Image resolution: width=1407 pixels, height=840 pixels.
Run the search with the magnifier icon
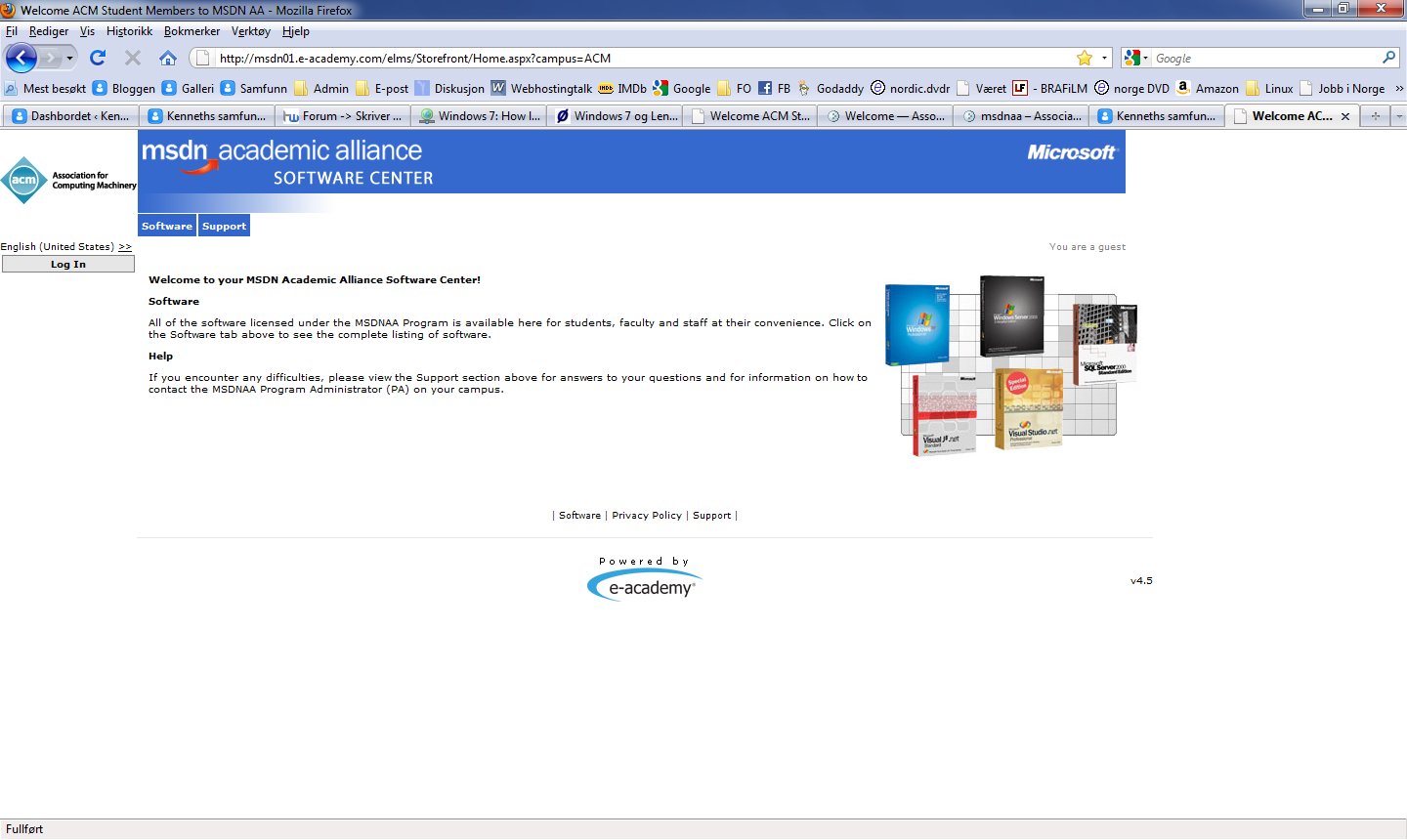(1388, 58)
